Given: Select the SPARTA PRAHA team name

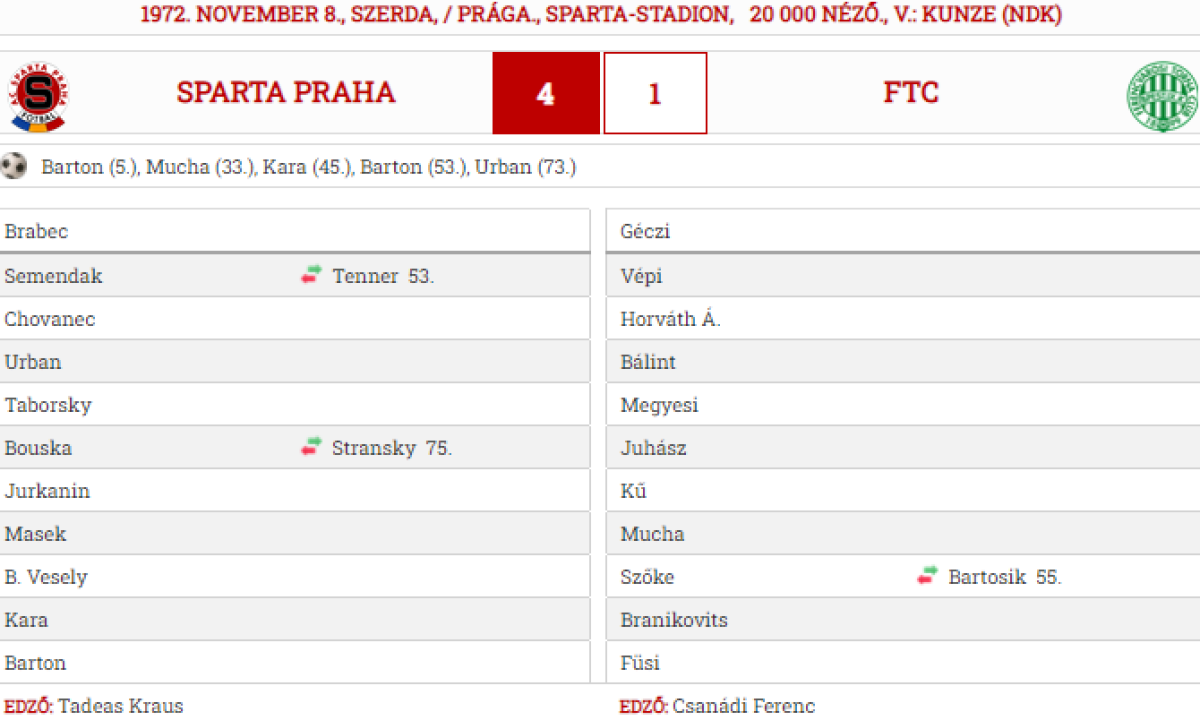Looking at the screenshot, I should tap(286, 93).
